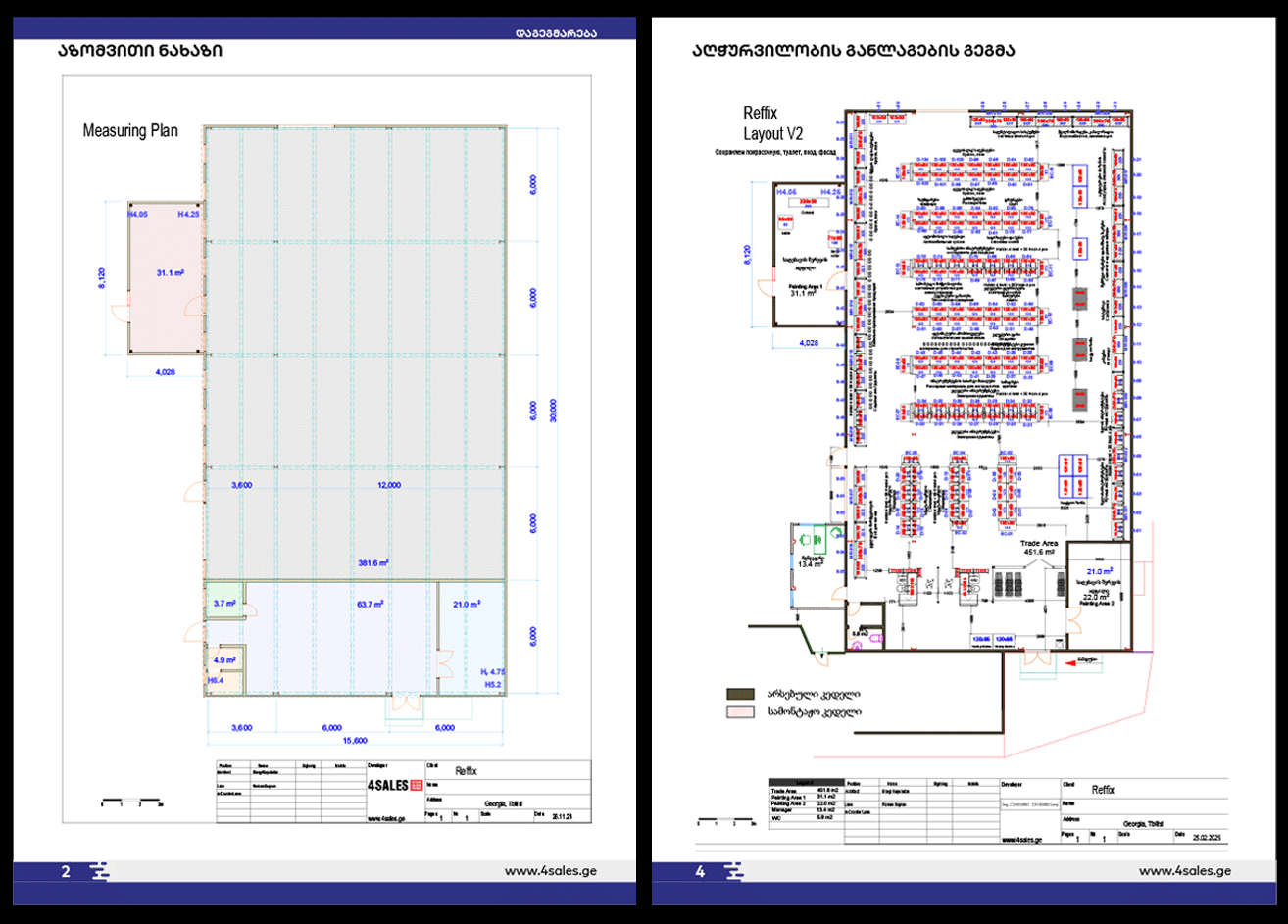Click the Reffix Layout V2 title text

772,123
